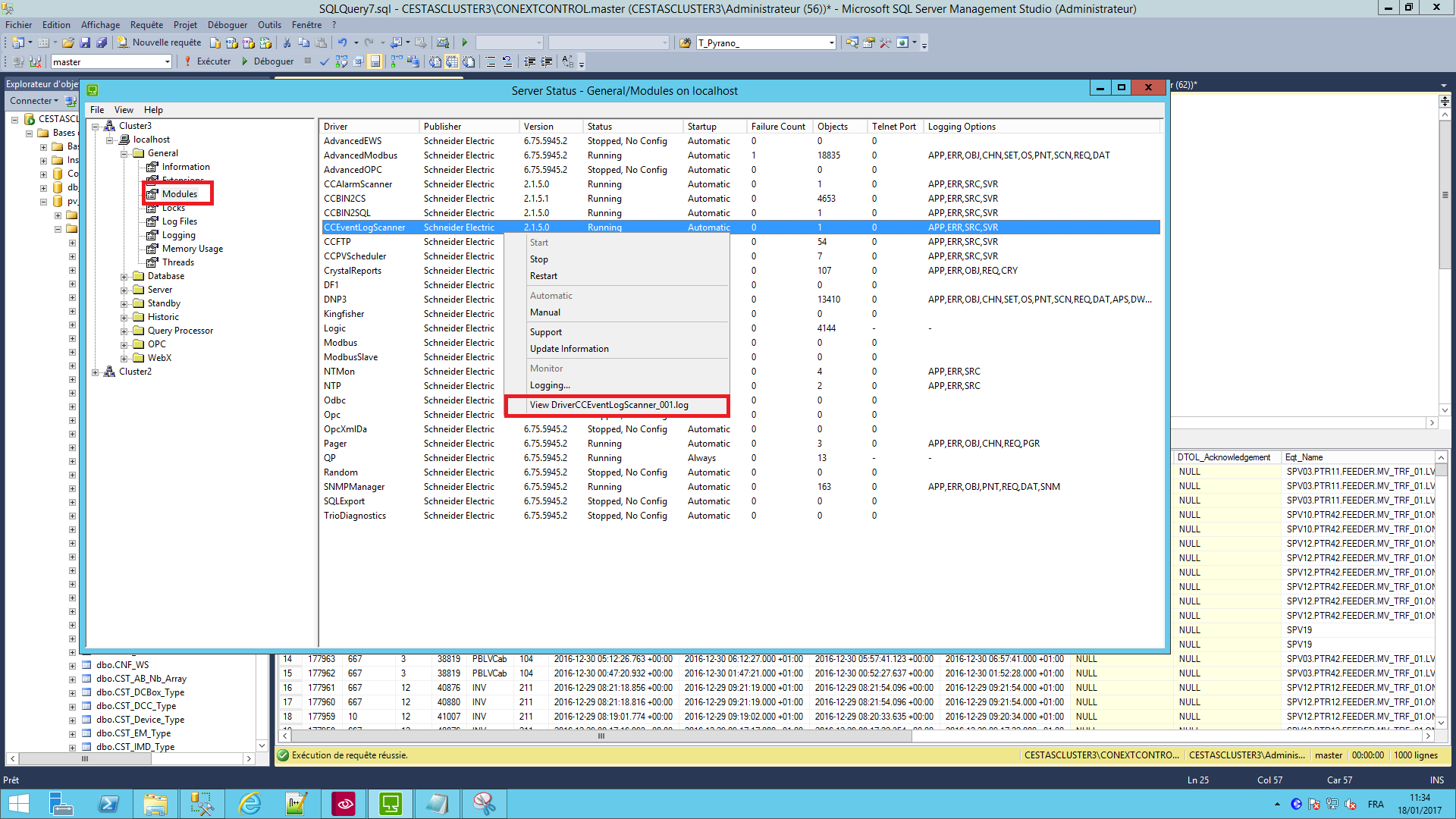Collapse the General folder node
Screen dimensions: 1456x819
[124, 154]
